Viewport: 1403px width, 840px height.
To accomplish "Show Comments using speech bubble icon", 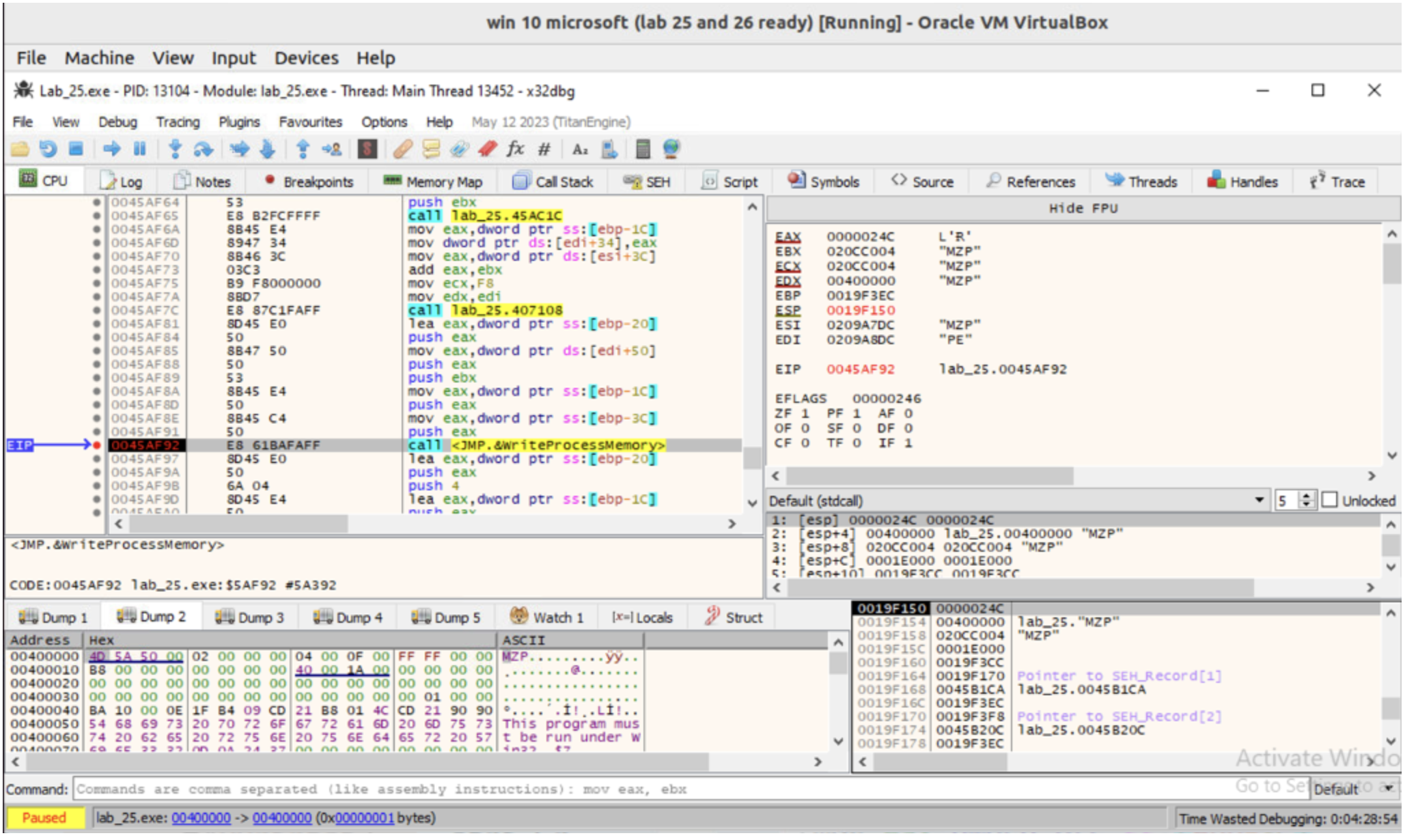I will [431, 149].
